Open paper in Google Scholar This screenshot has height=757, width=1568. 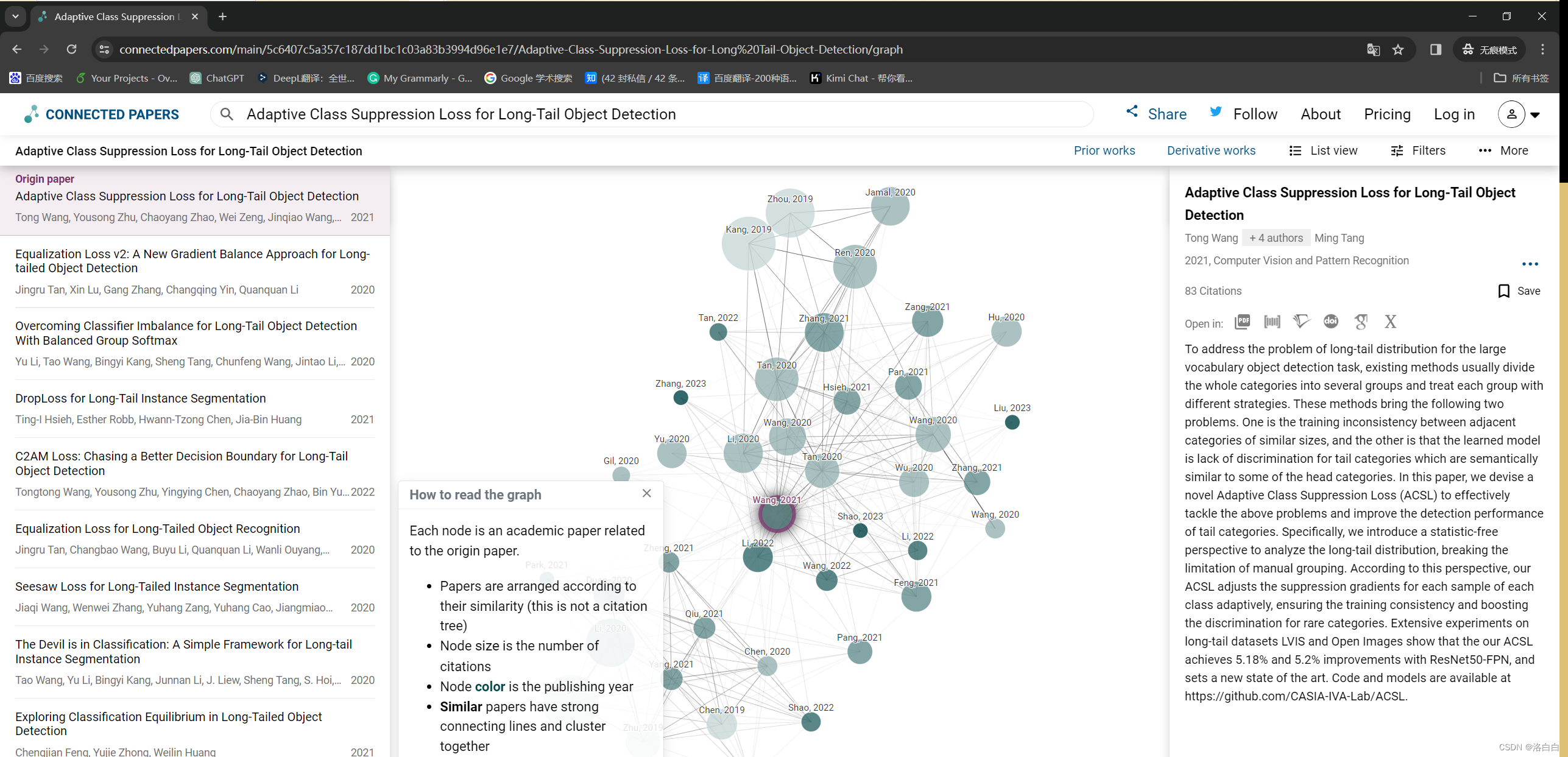(1361, 322)
